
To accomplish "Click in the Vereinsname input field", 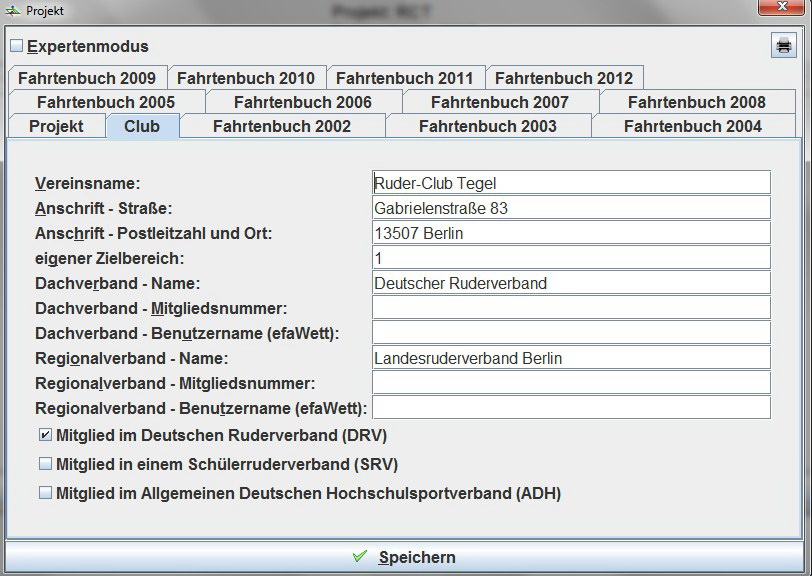I will coord(570,182).
